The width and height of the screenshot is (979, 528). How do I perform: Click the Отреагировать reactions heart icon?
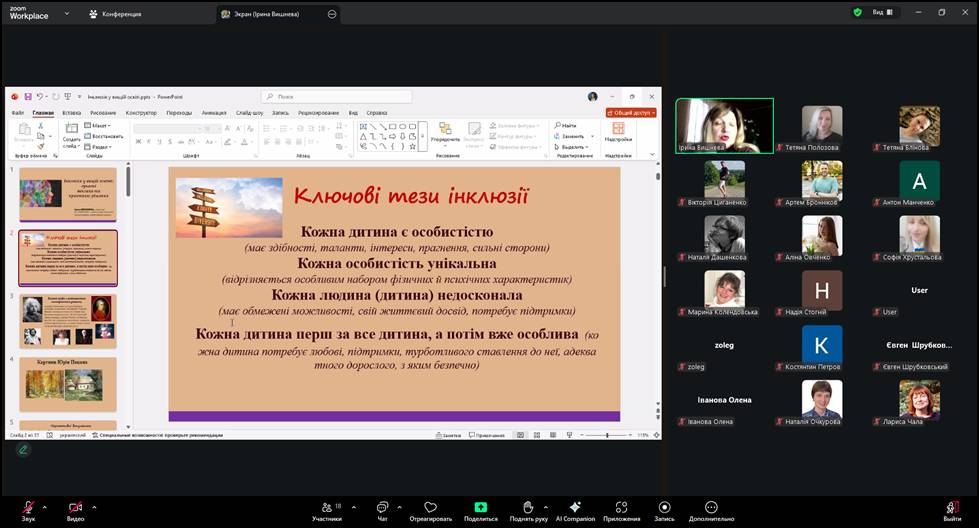pyautogui.click(x=430, y=508)
